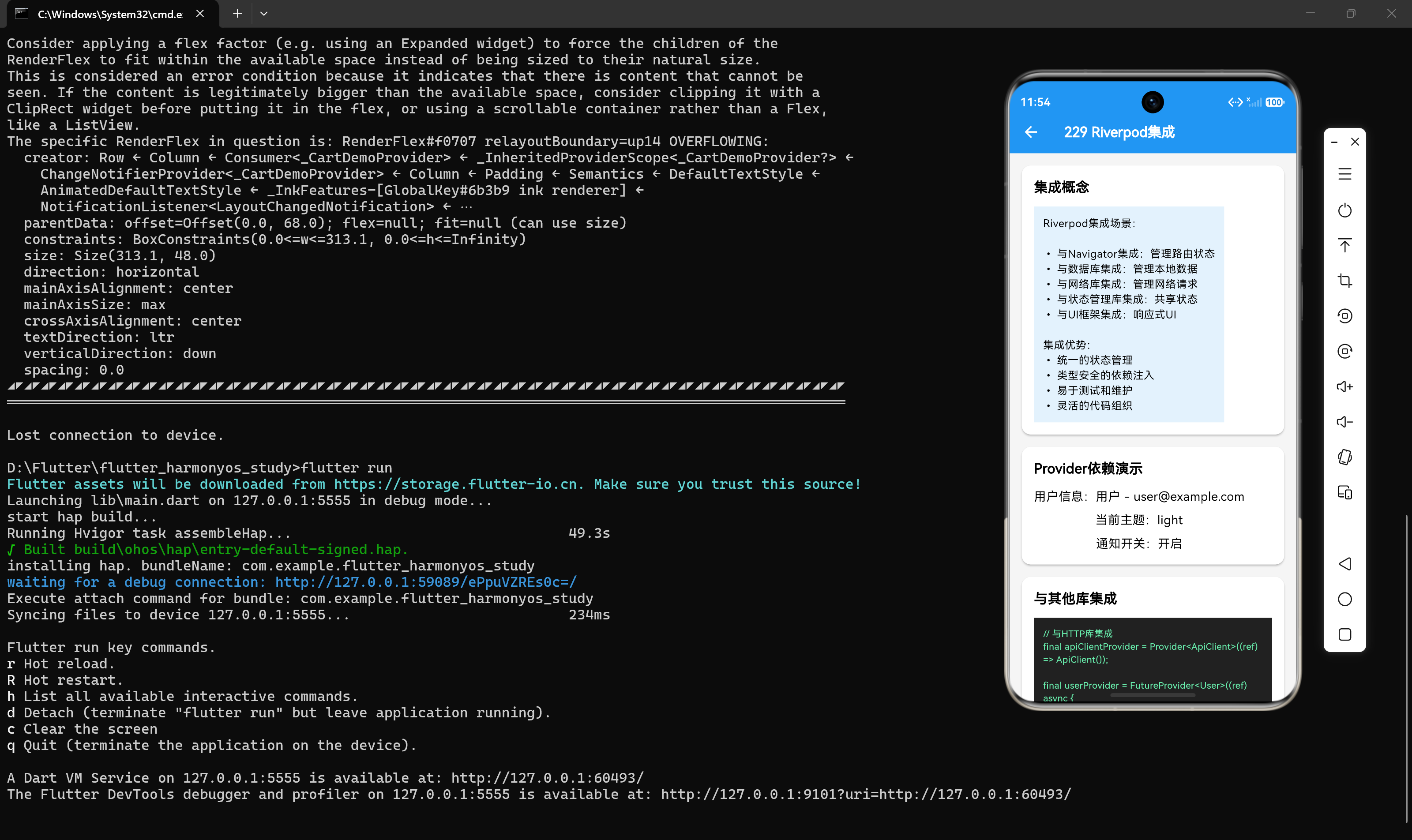Image resolution: width=1412 pixels, height=840 pixels.
Task: Expand the terminal profile dropdown chevron
Action: 264,14
